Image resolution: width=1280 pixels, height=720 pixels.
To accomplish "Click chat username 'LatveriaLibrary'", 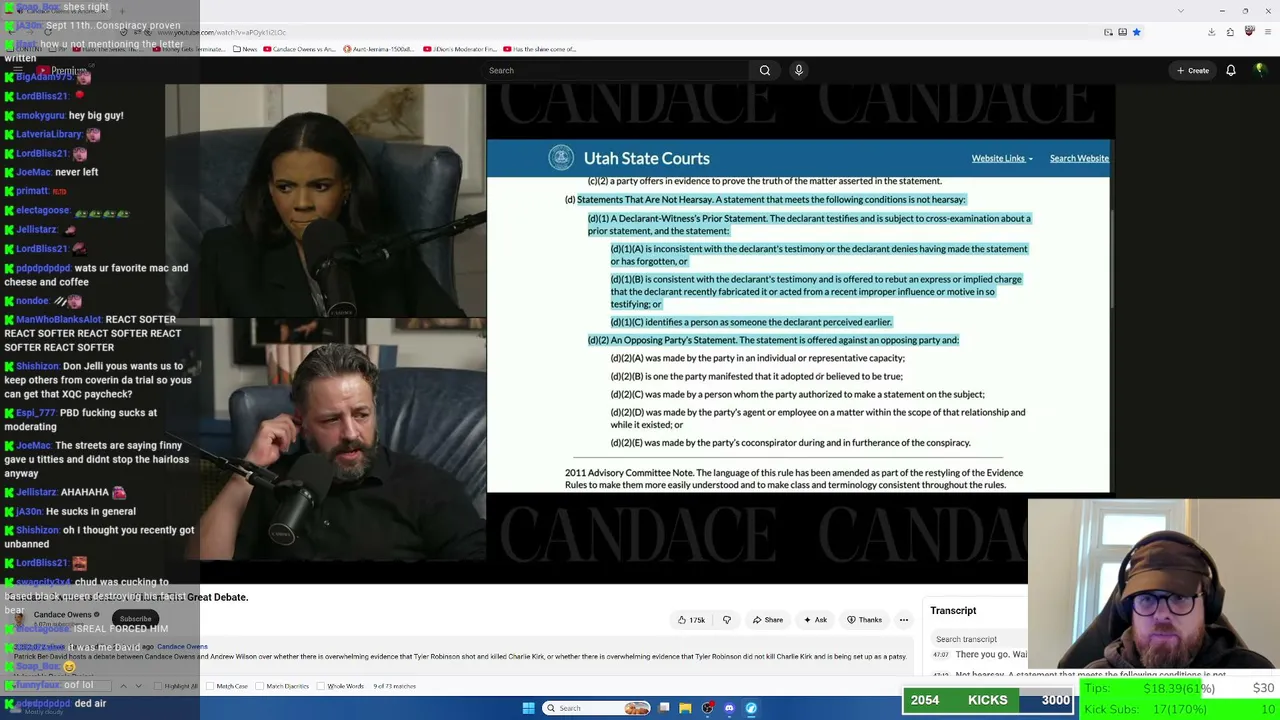I will coord(49,134).
